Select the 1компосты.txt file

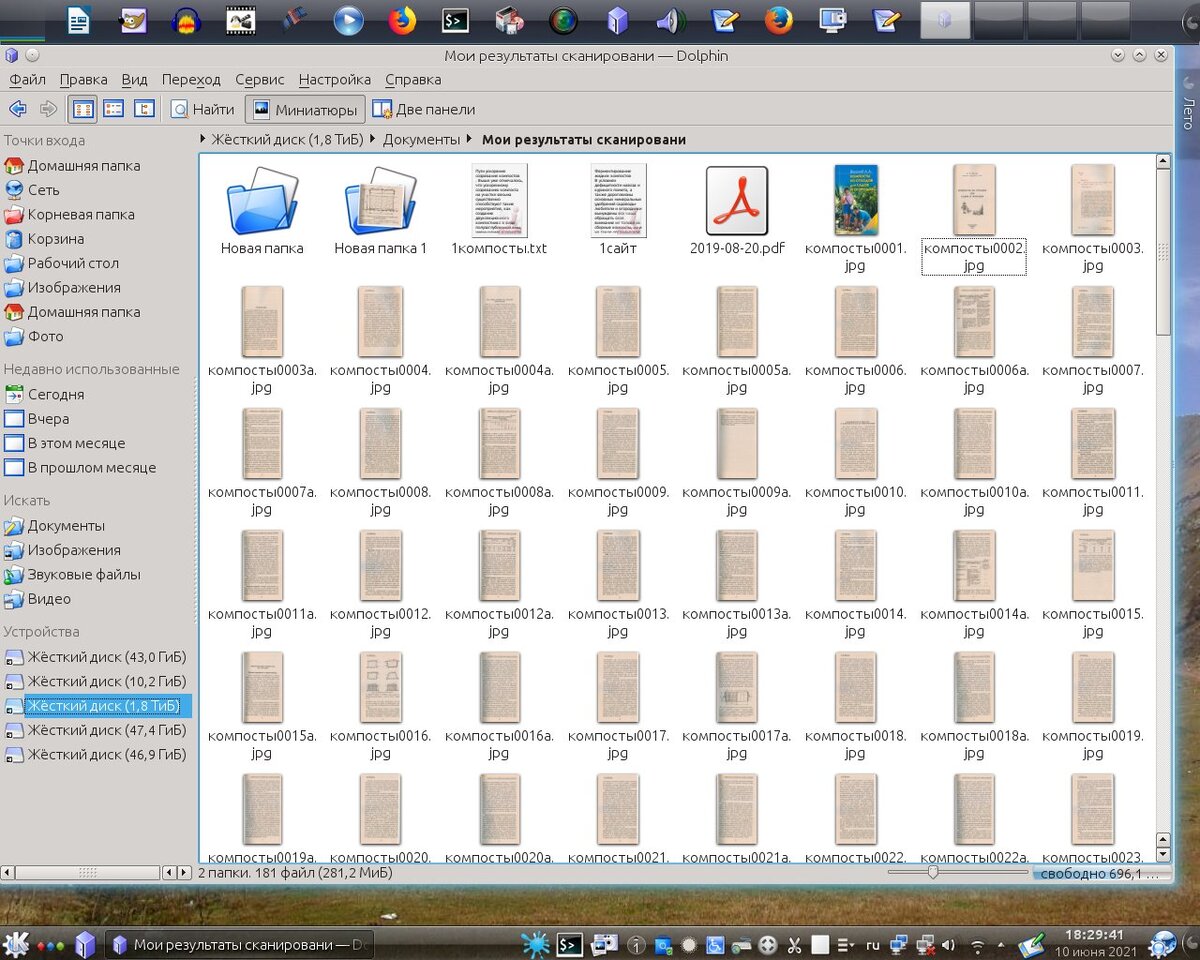[x=499, y=209]
